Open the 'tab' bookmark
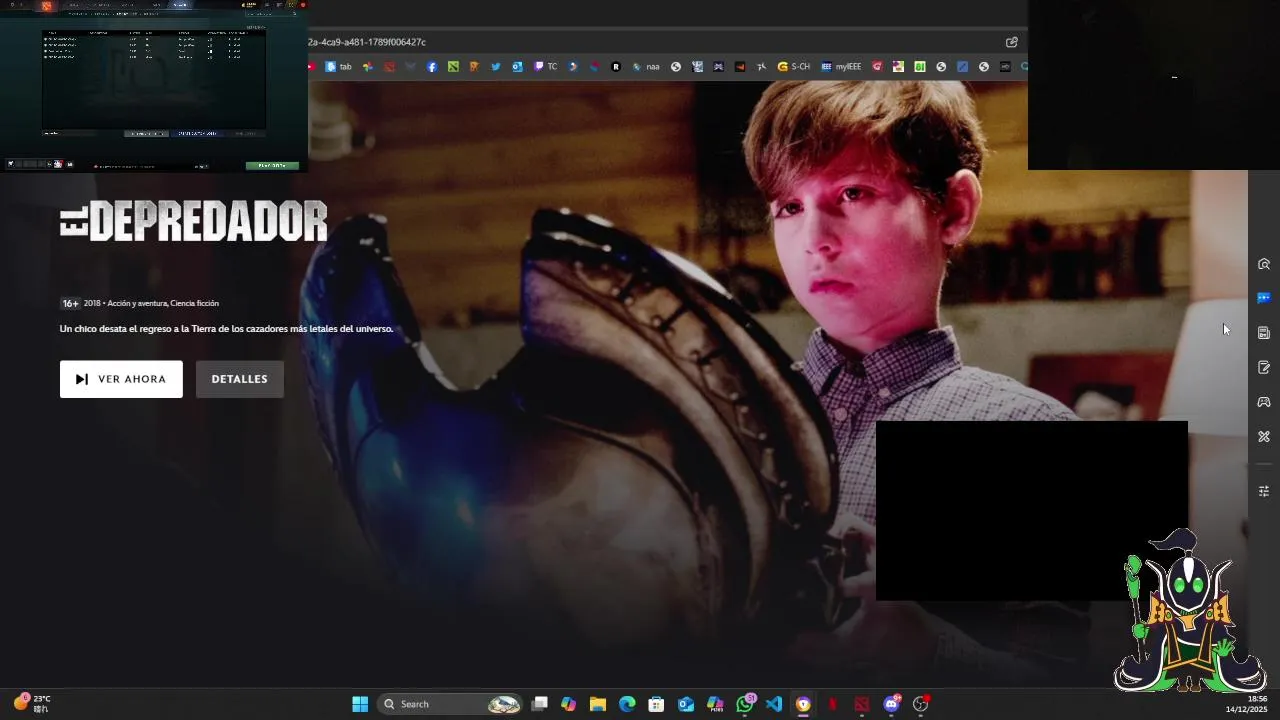The width and height of the screenshot is (1280, 720). (338, 67)
